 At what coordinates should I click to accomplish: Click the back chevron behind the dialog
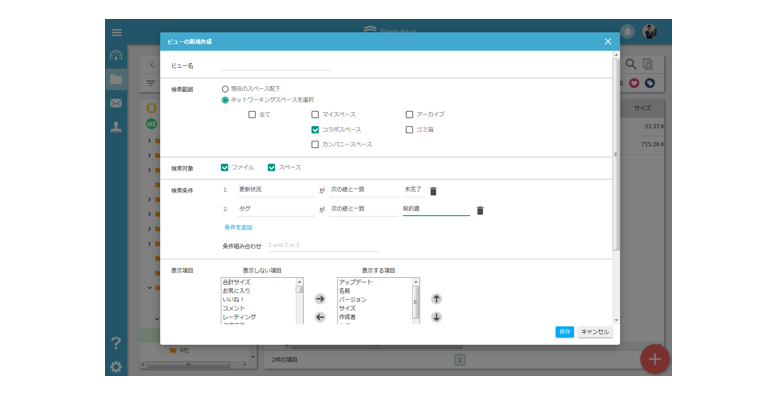[152, 65]
